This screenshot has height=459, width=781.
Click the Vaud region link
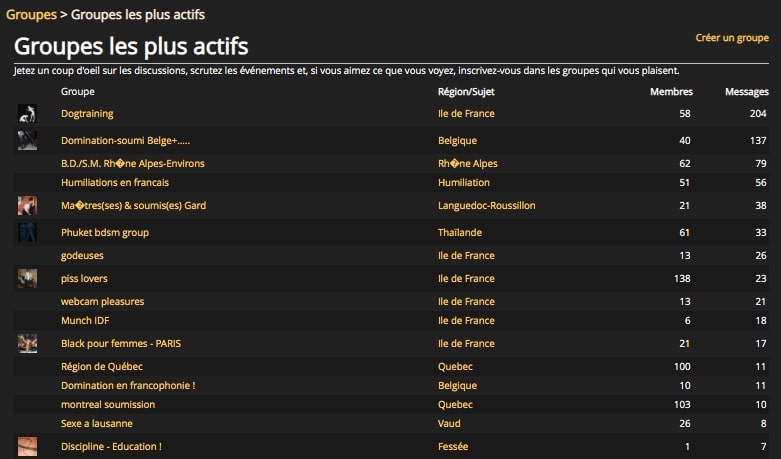pyautogui.click(x=449, y=424)
